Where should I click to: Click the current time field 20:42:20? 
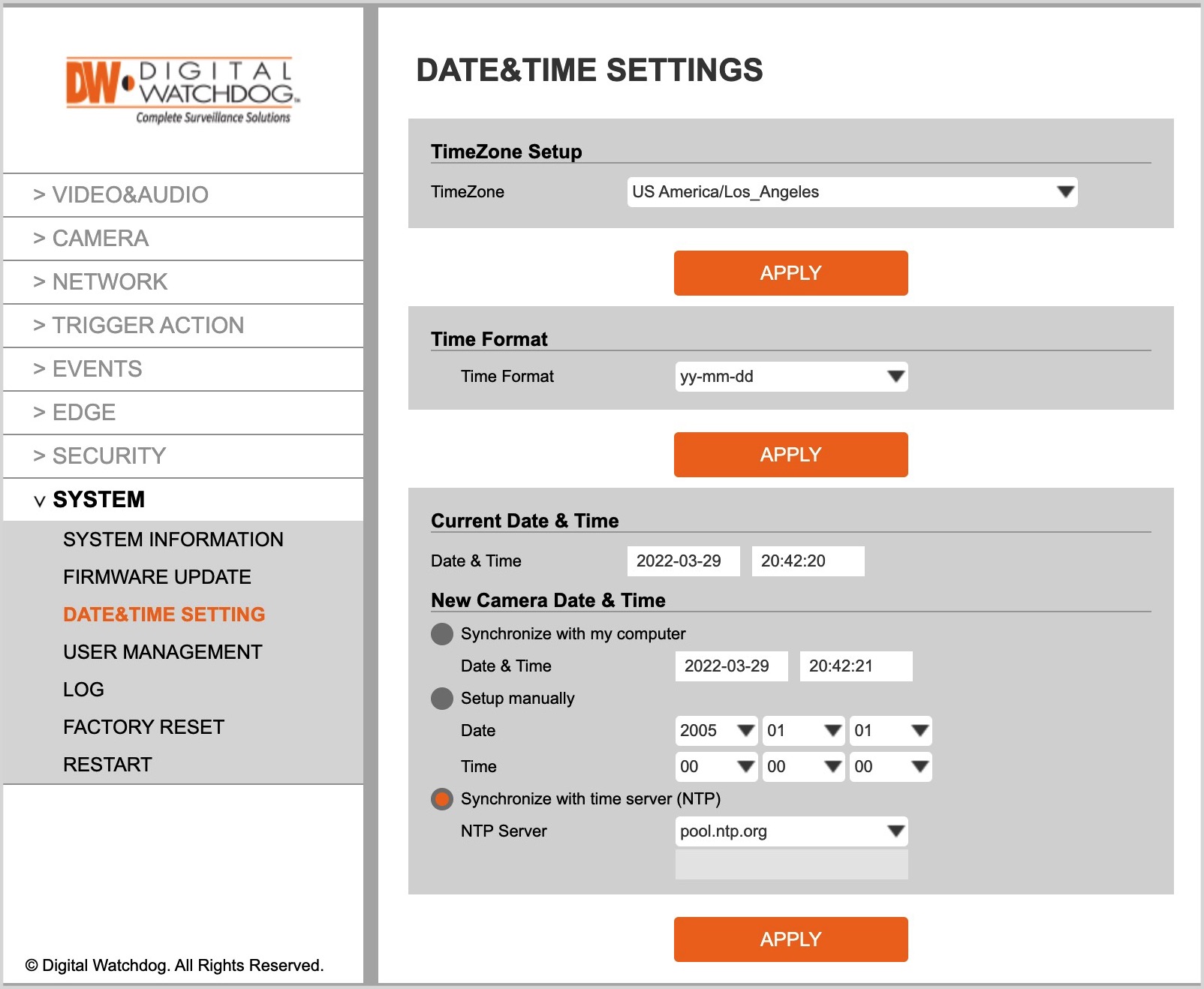808,561
